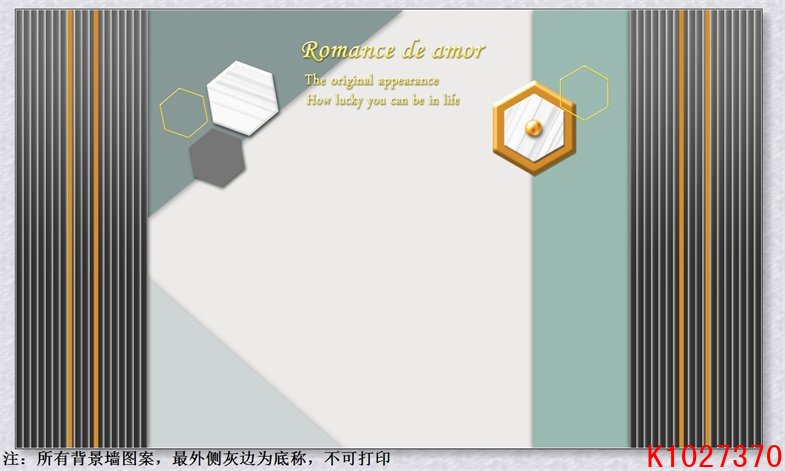Click the "Romance de amor" gold title

point(393,51)
